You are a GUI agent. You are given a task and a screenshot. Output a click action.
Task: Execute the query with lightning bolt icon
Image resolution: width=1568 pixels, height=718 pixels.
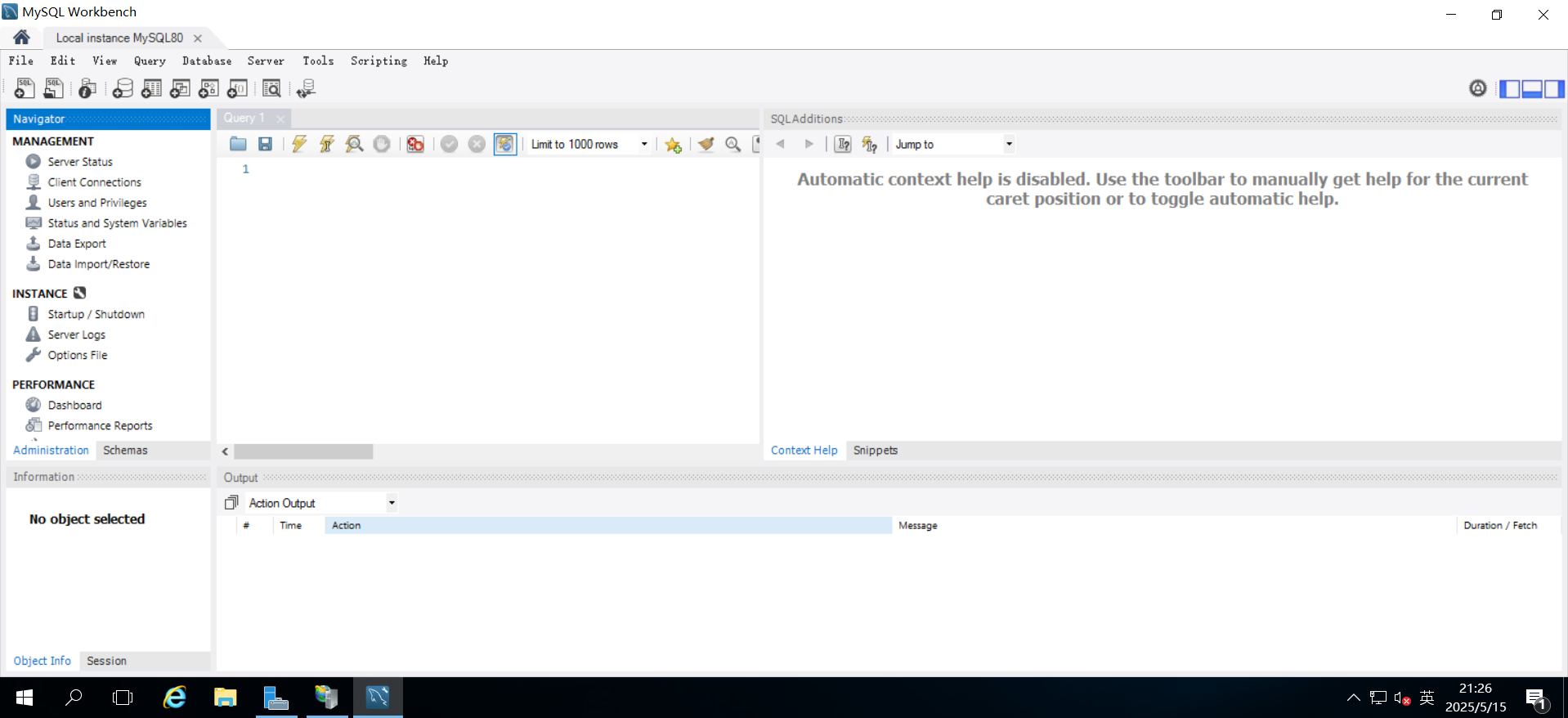(299, 144)
